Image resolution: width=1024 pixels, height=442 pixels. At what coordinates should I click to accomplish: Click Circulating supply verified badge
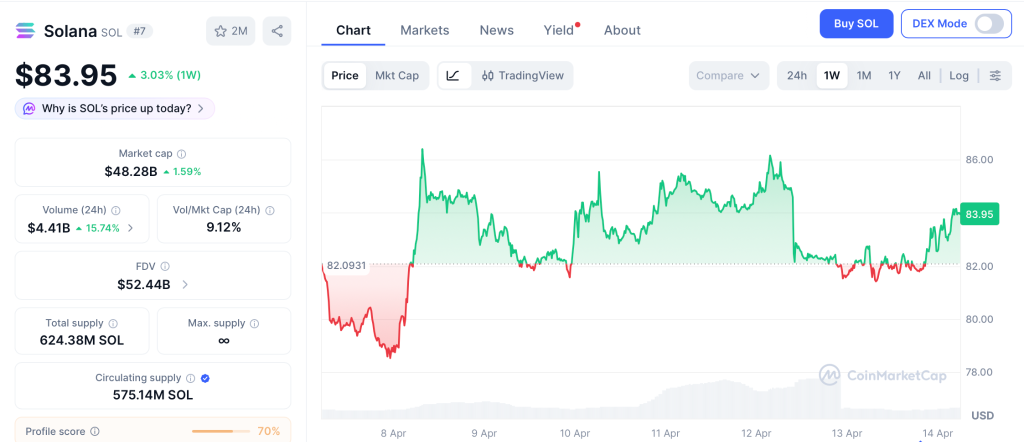pos(205,378)
